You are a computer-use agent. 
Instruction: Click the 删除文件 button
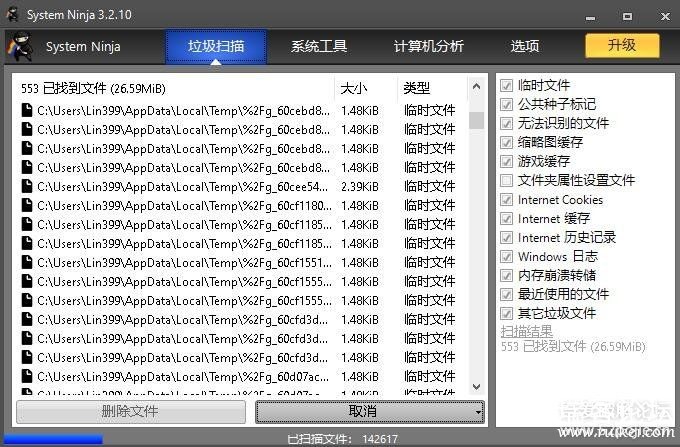pos(131,411)
